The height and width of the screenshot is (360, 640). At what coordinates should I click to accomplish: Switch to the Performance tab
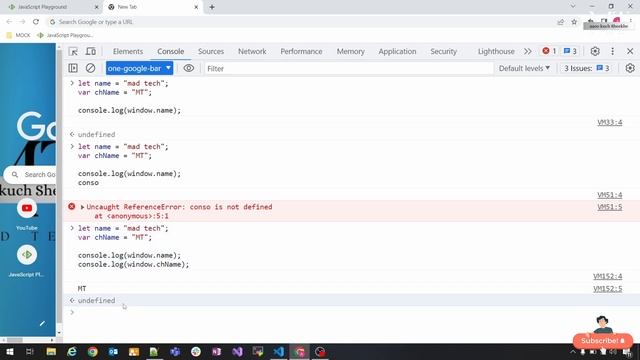[x=301, y=51]
